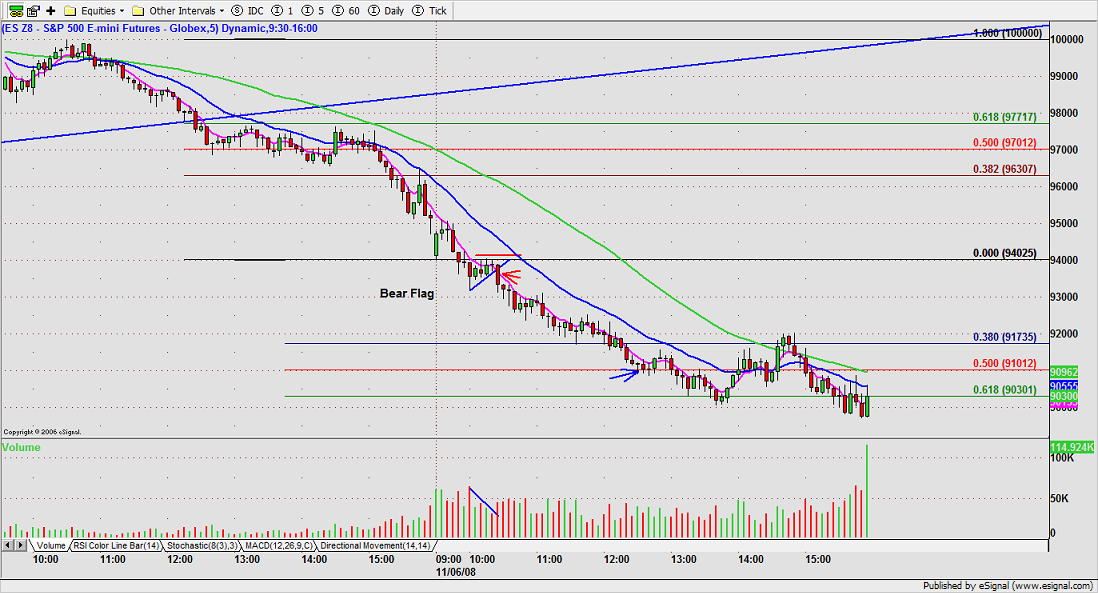The height and width of the screenshot is (593, 1098).
Task: Click the green Volume pane label
Action: [21, 447]
